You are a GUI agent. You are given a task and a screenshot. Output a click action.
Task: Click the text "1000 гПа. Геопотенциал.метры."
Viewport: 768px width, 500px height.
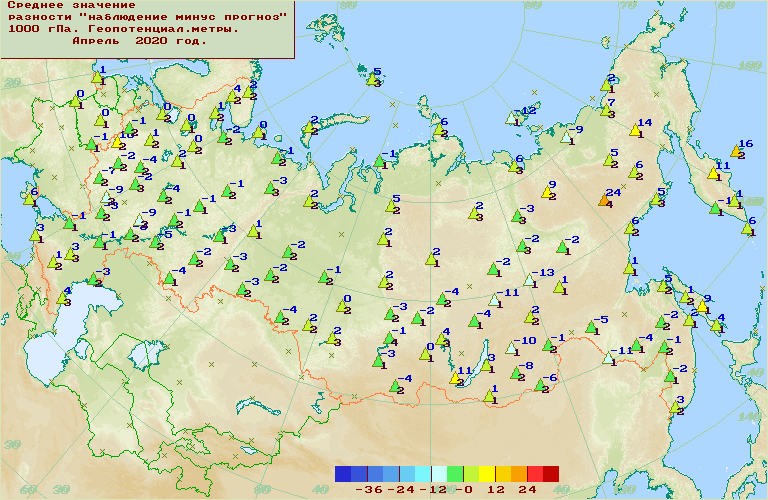(123, 29)
